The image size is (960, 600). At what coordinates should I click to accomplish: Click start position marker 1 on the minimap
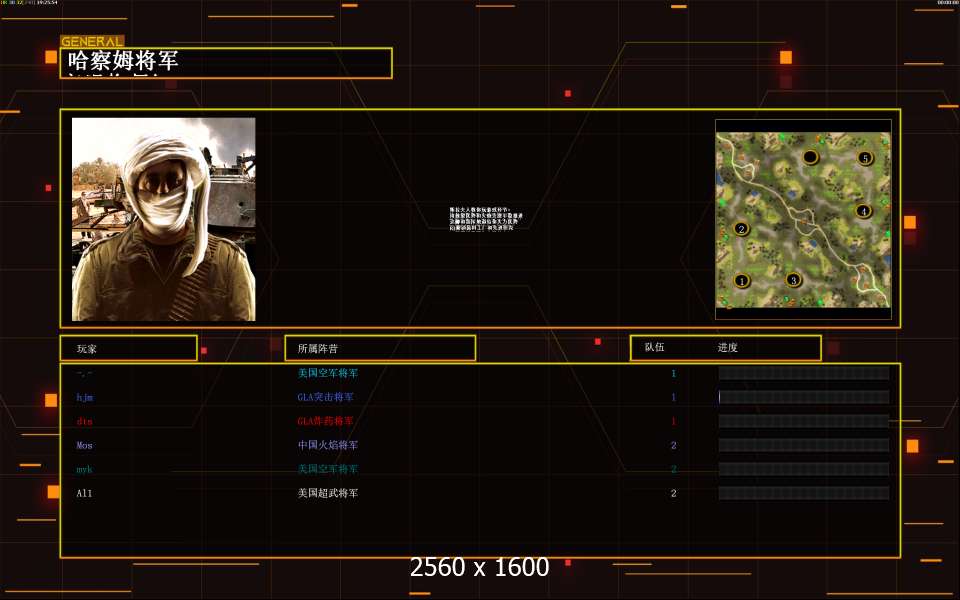741,281
